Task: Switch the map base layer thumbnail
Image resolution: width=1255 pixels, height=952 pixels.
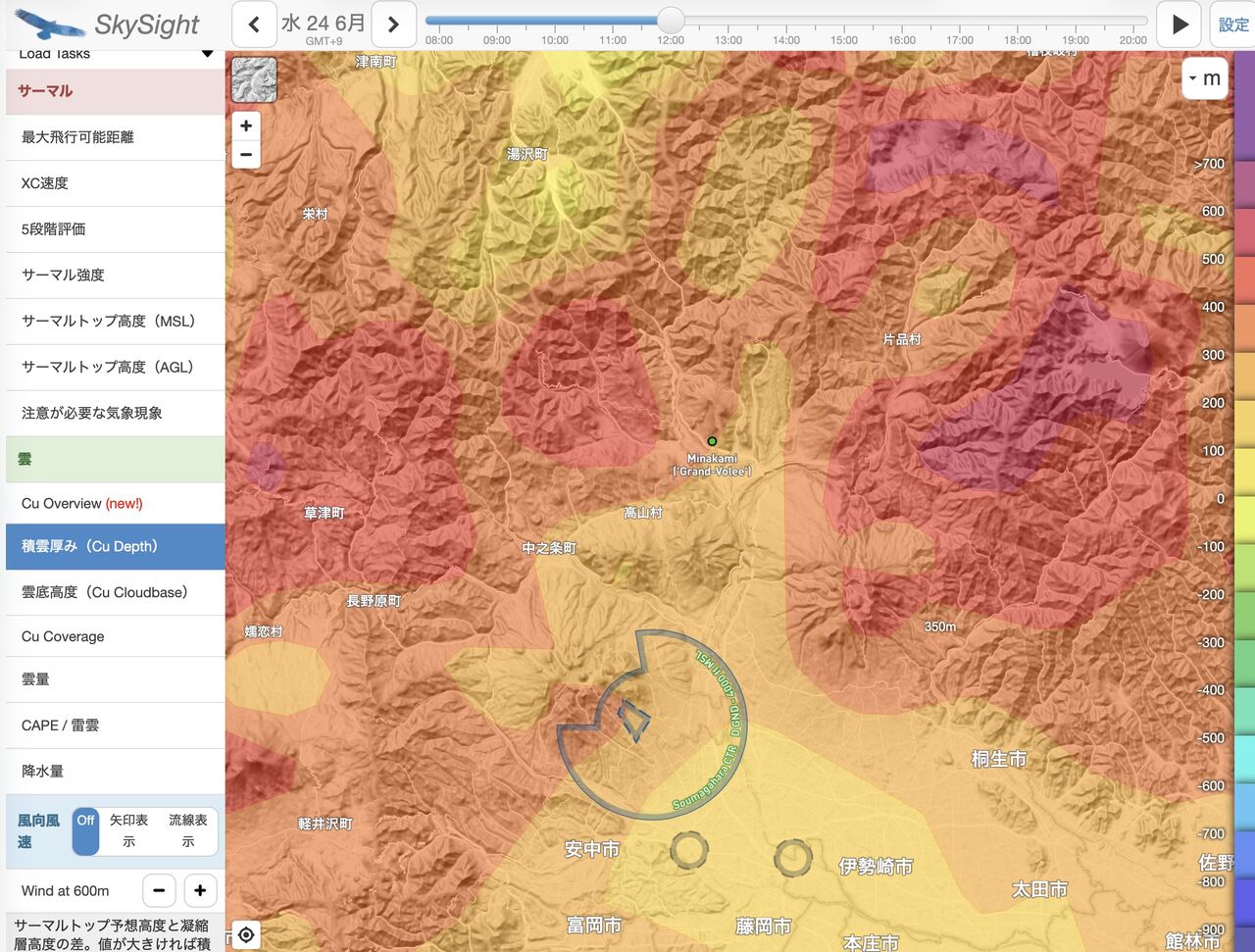Action: 254,79
